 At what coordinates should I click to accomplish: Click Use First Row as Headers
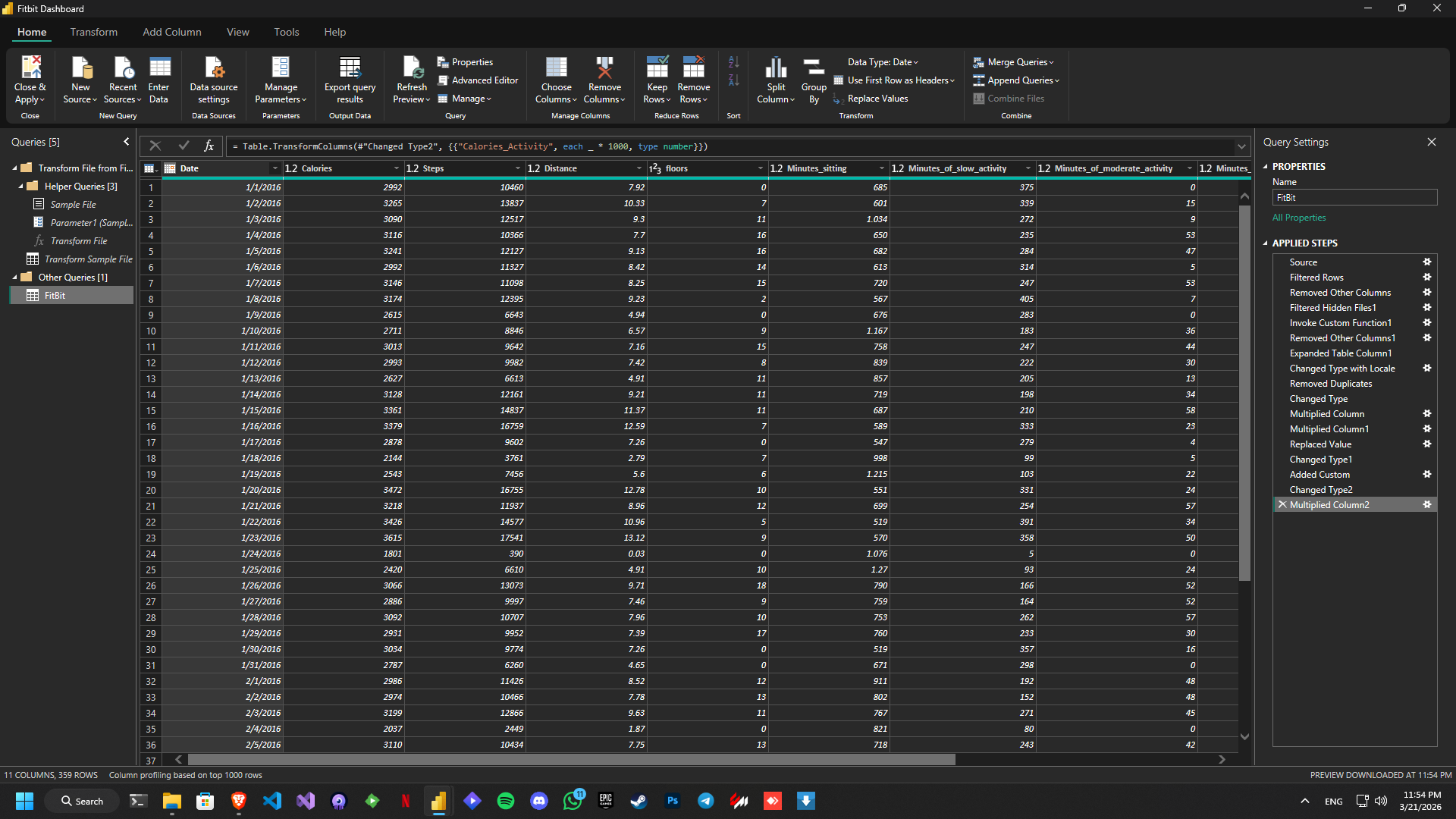pos(894,80)
